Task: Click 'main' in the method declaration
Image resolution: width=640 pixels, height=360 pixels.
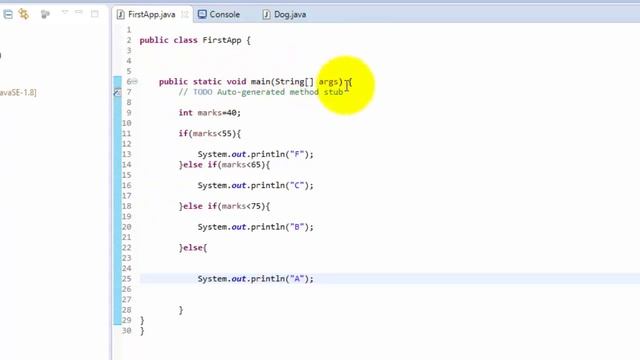Action: point(260,82)
